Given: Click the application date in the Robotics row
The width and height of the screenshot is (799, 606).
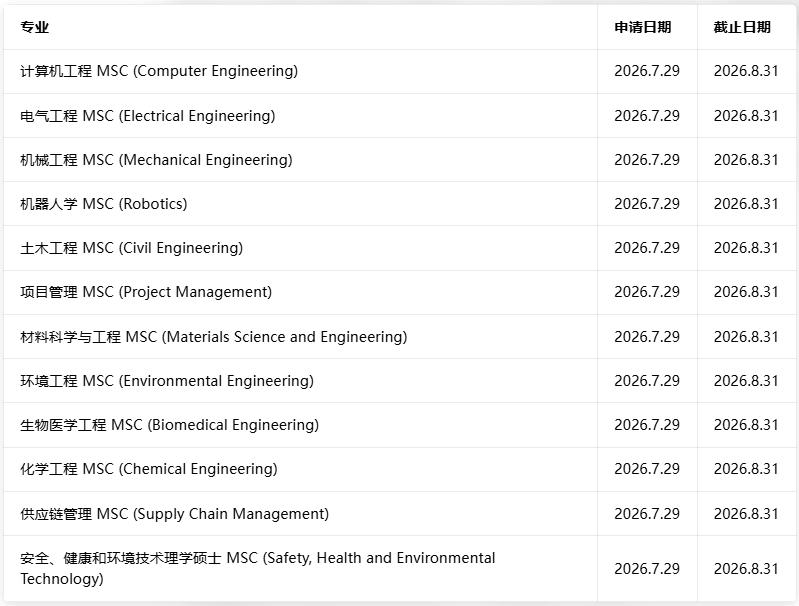Looking at the screenshot, I should tap(647, 204).
